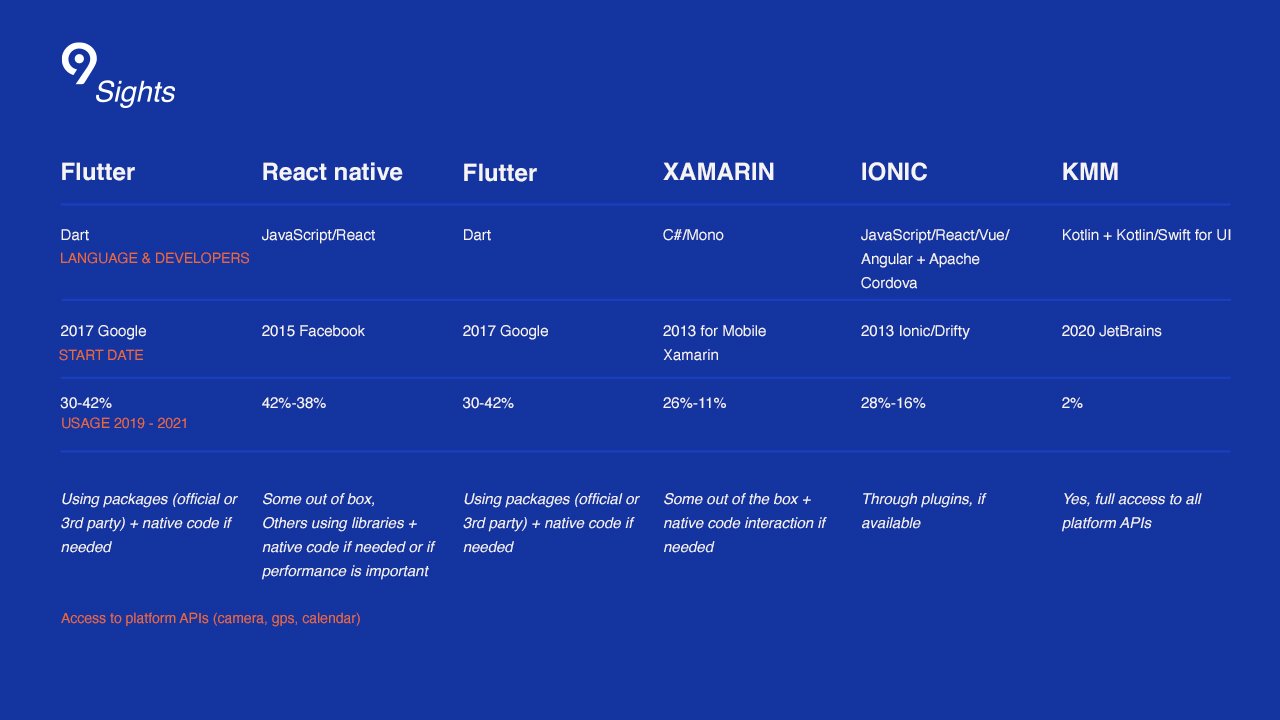Click the 'Access to platform APIs' caption
This screenshot has width=1280, height=720.
[210, 618]
